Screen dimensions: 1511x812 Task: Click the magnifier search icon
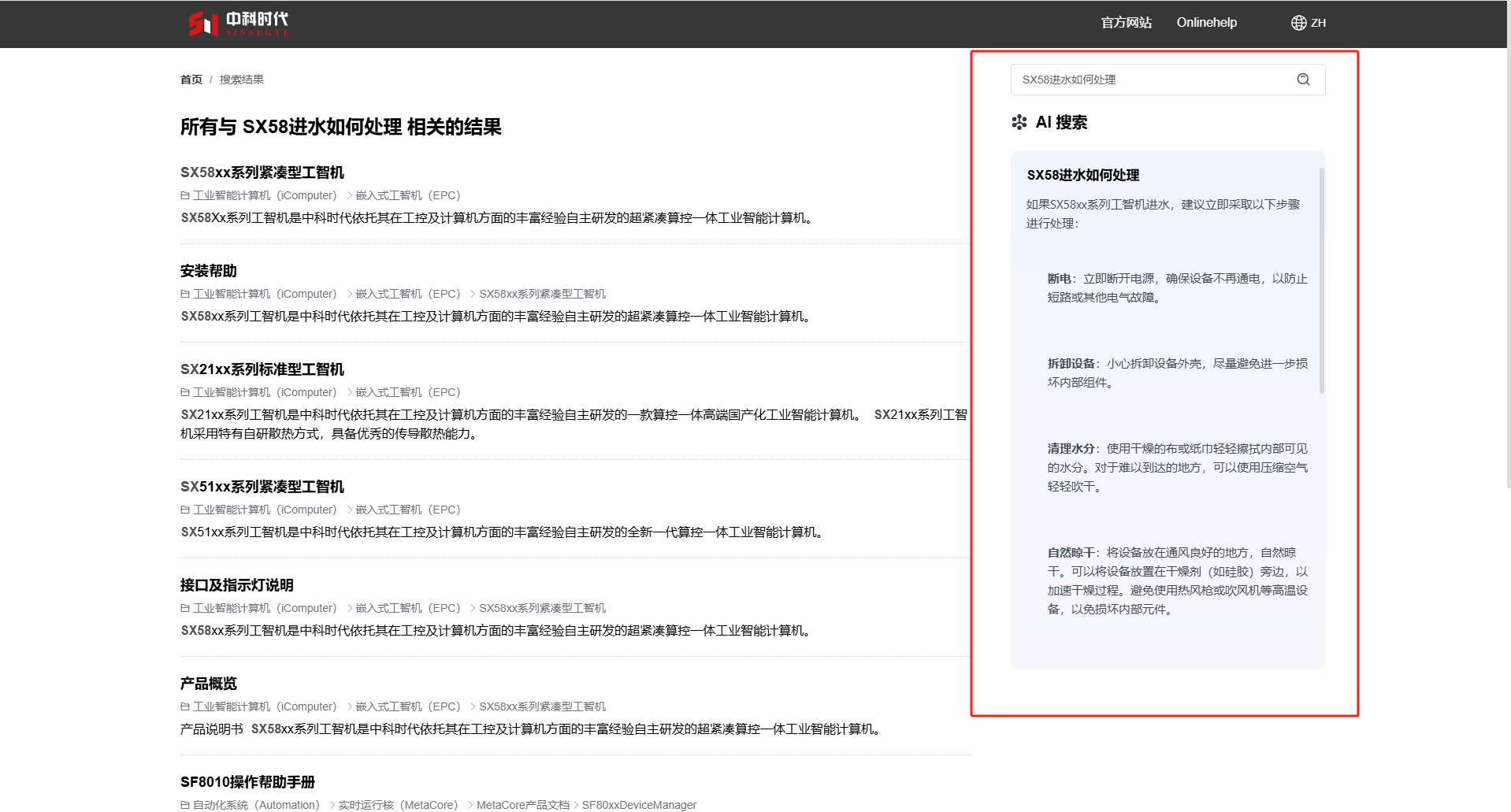coord(1303,80)
